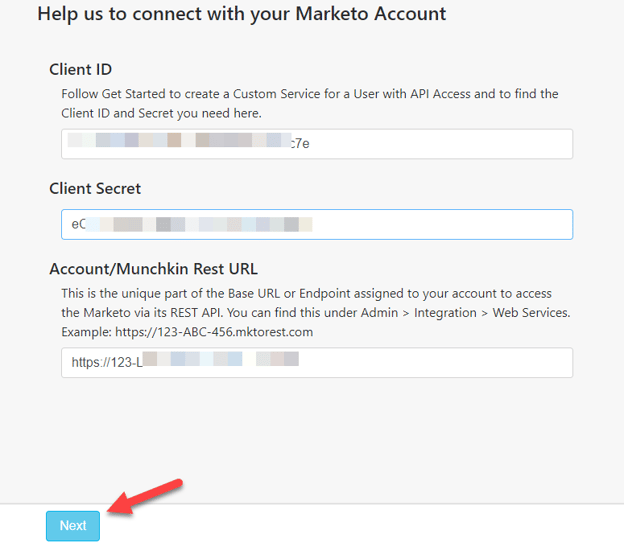Click the blurred portion of the Rest URL
This screenshot has height=547, width=624.
coord(220,359)
